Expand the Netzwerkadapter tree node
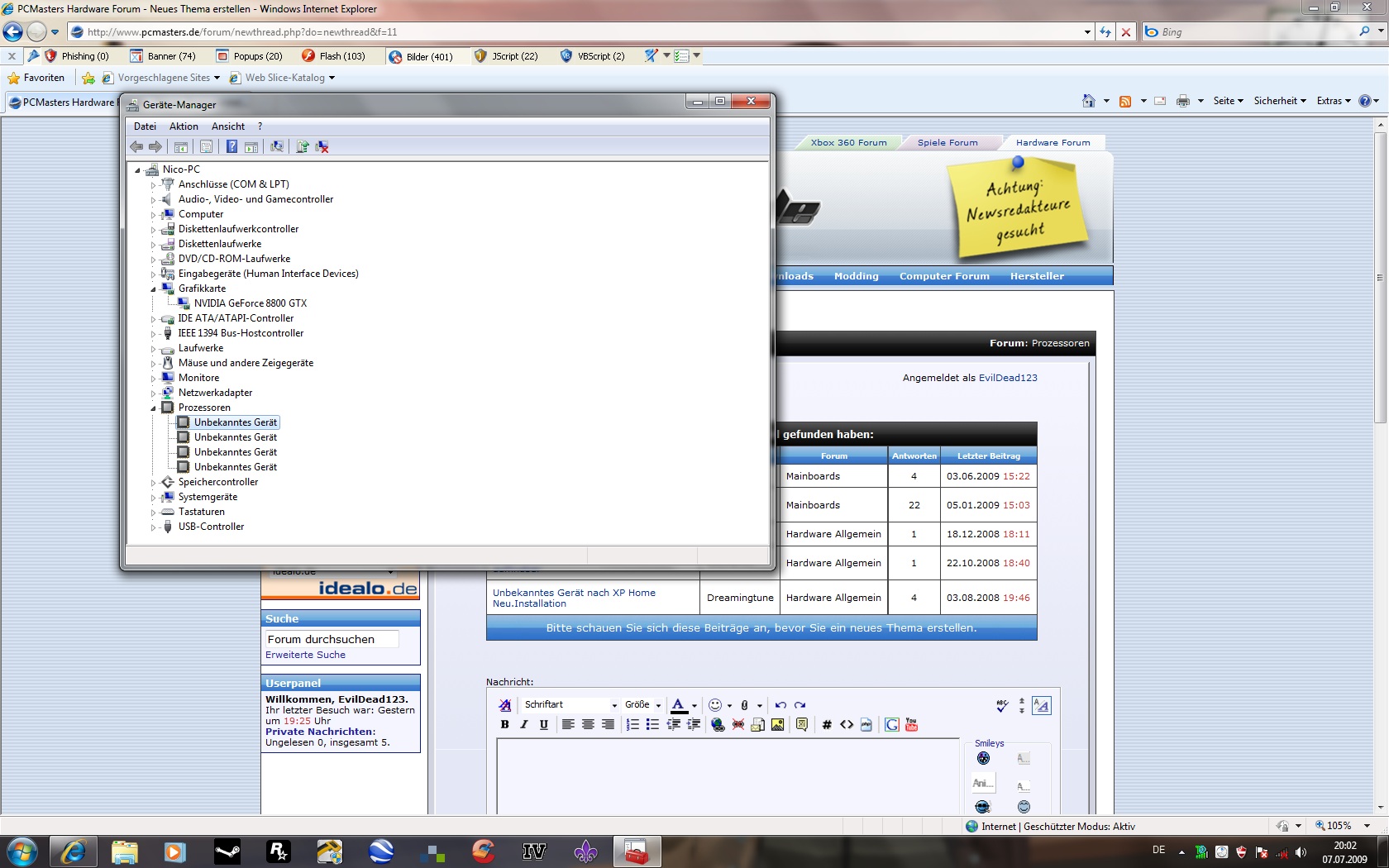Screen dimensions: 1389x868 tap(153, 393)
